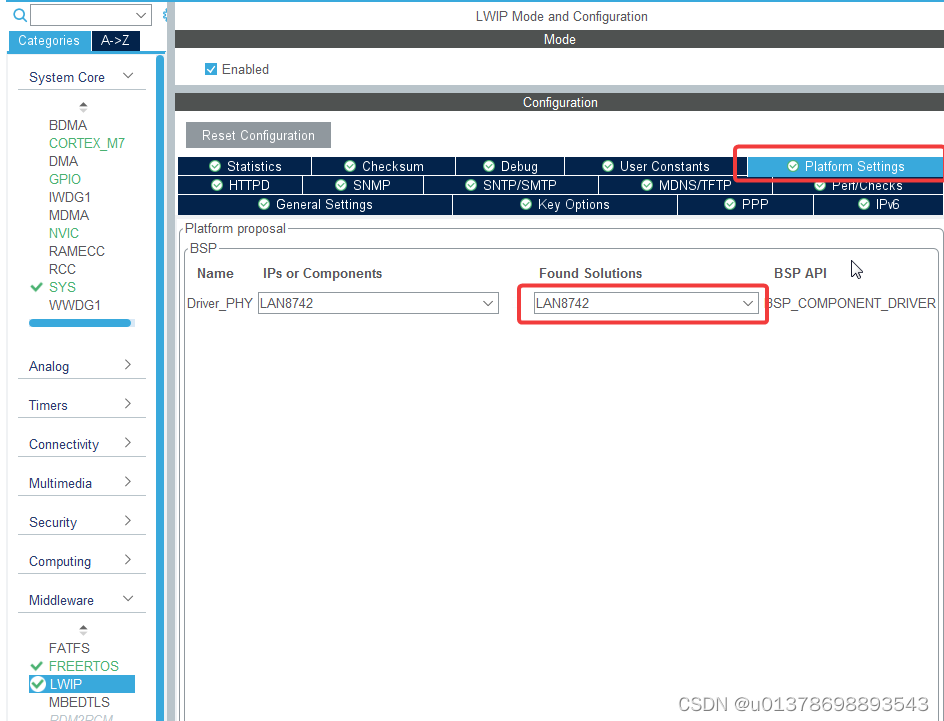The height and width of the screenshot is (721, 944).
Task: Open the MDNS/TFTP tab
Action: pyautogui.click(x=686, y=185)
